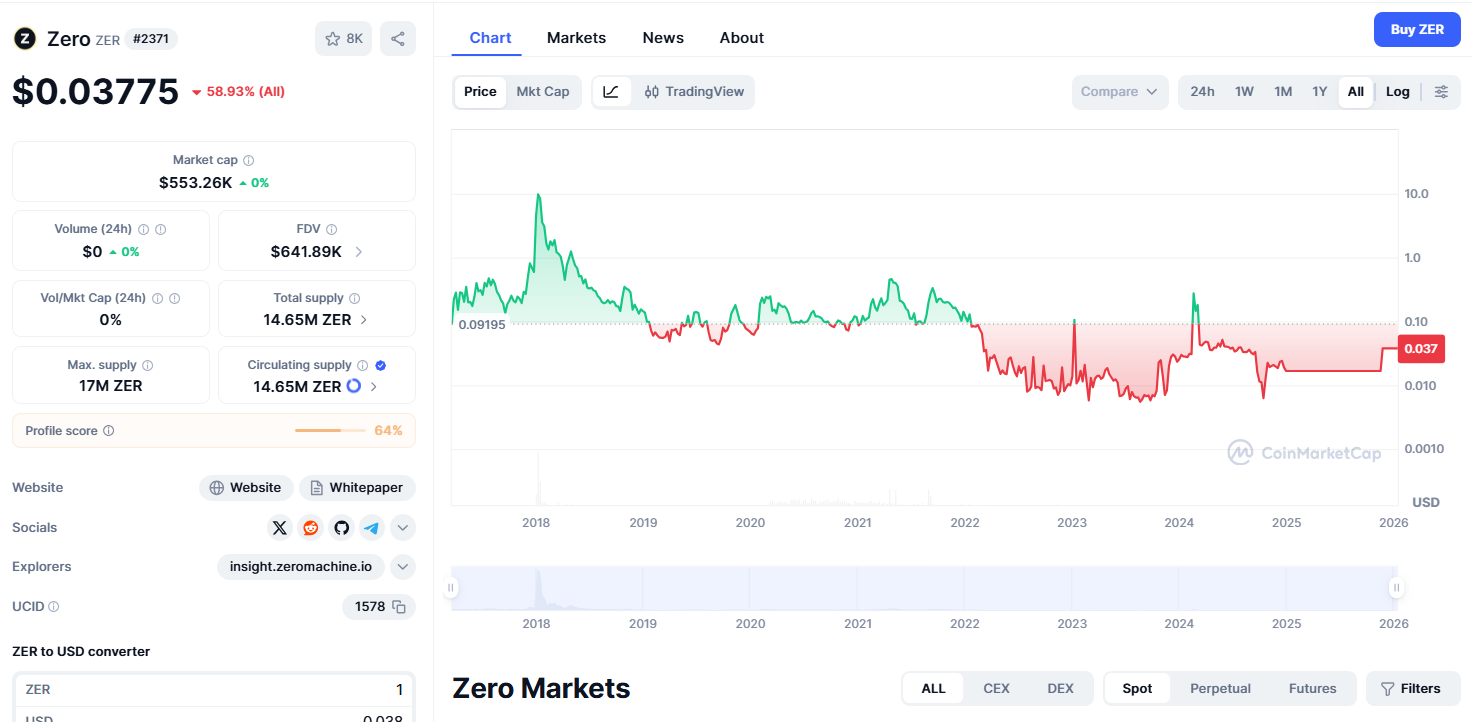Open the Reddit social icon
Image resolution: width=1472 pixels, height=722 pixels.
click(311, 528)
